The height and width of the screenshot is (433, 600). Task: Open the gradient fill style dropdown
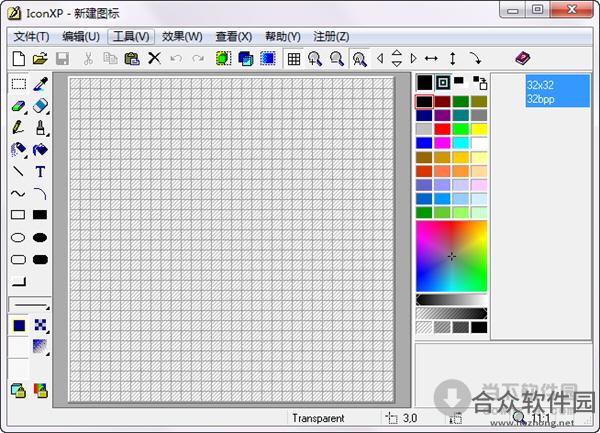point(40,347)
